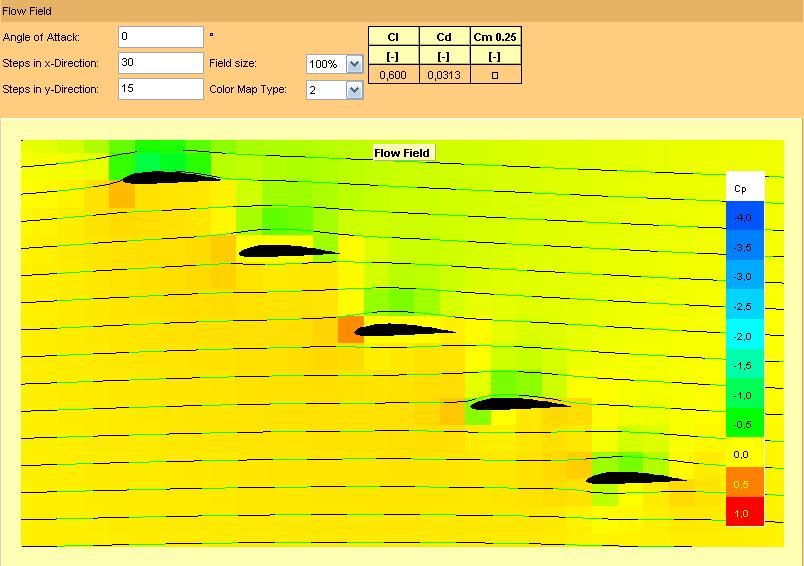
Task: Open the Field size dropdown
Action: tap(353, 64)
